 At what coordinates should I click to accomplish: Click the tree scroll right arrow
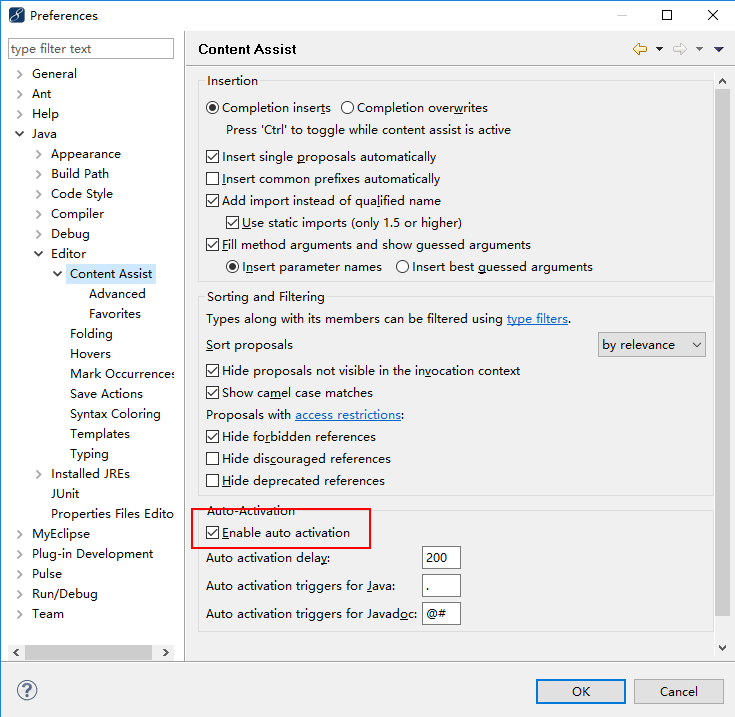click(x=165, y=652)
